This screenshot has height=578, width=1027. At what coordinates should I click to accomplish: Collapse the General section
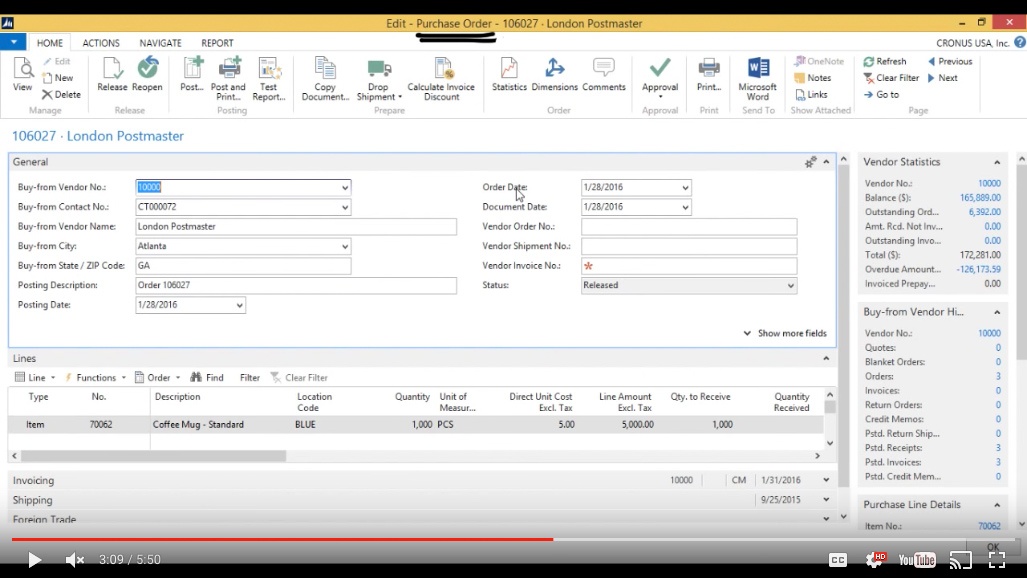(827, 162)
